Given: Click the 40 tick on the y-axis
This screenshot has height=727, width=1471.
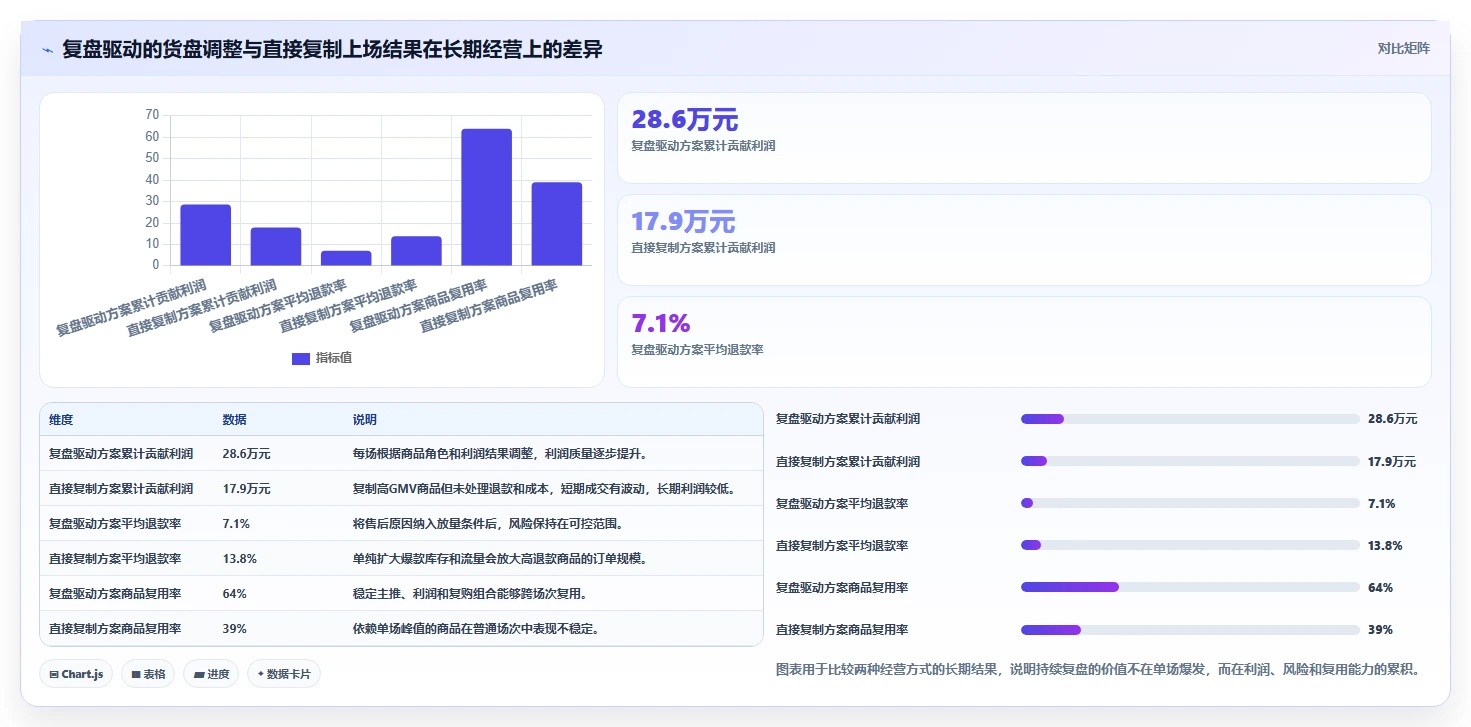Looking at the screenshot, I should click(152, 179).
